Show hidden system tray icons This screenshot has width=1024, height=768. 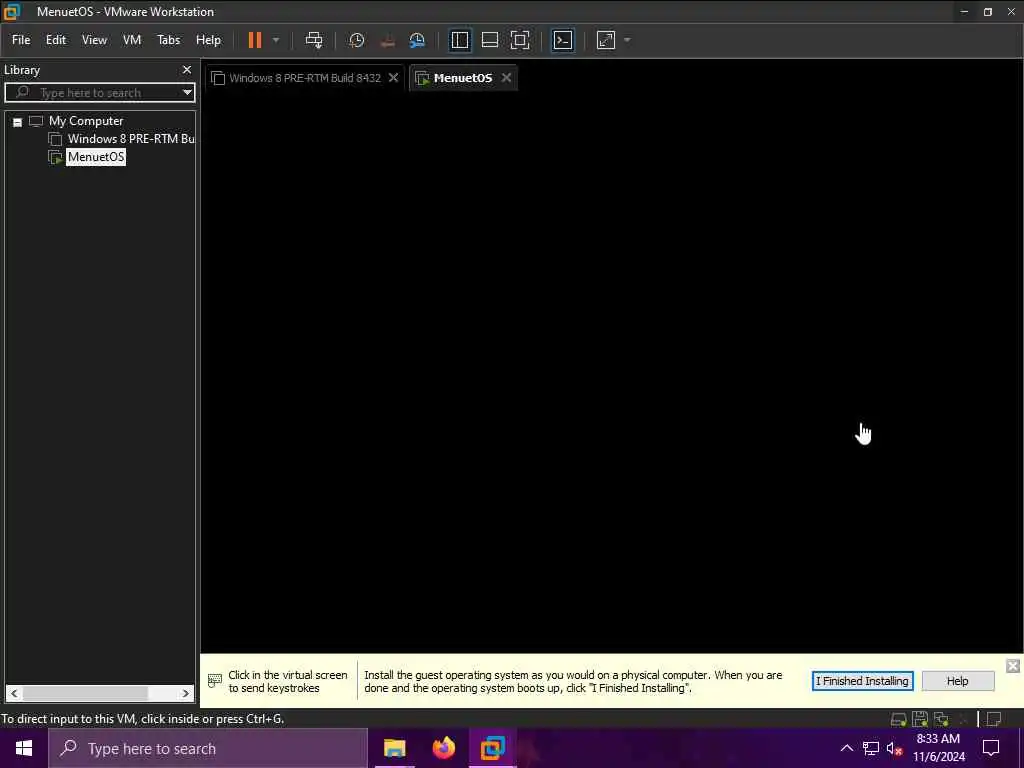pyautogui.click(x=846, y=748)
